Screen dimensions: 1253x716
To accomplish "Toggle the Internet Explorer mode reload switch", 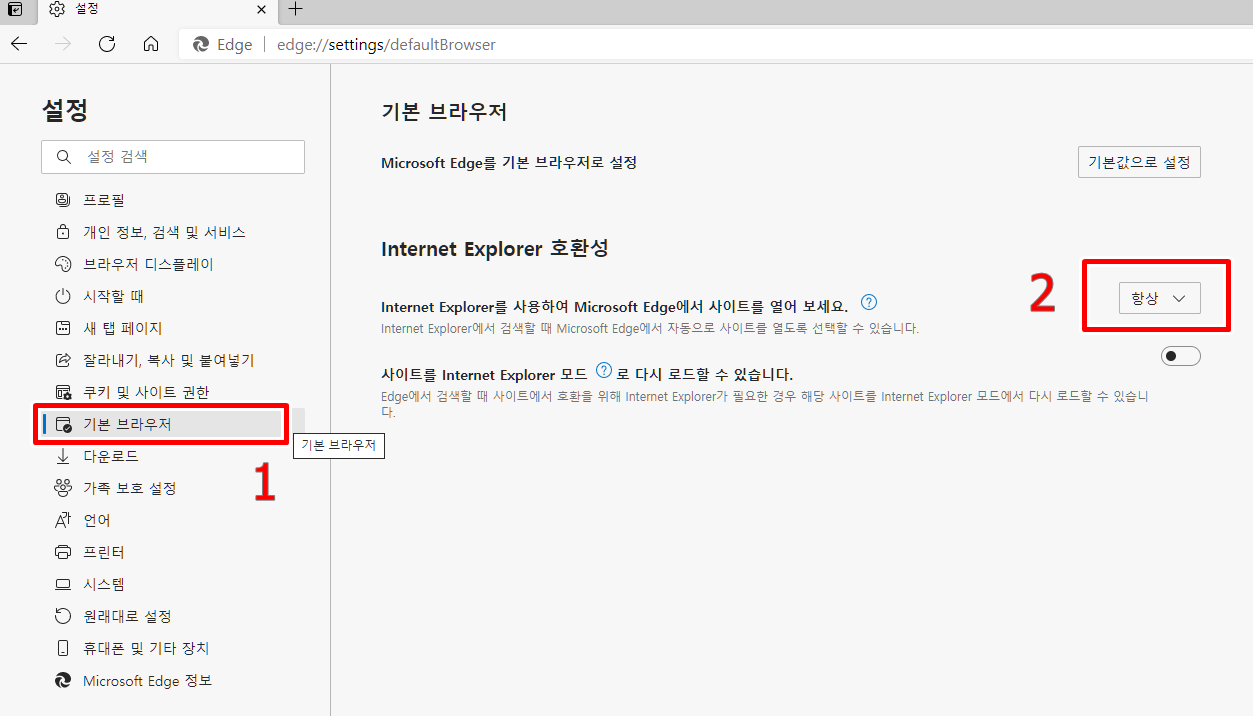I will 1181,356.
